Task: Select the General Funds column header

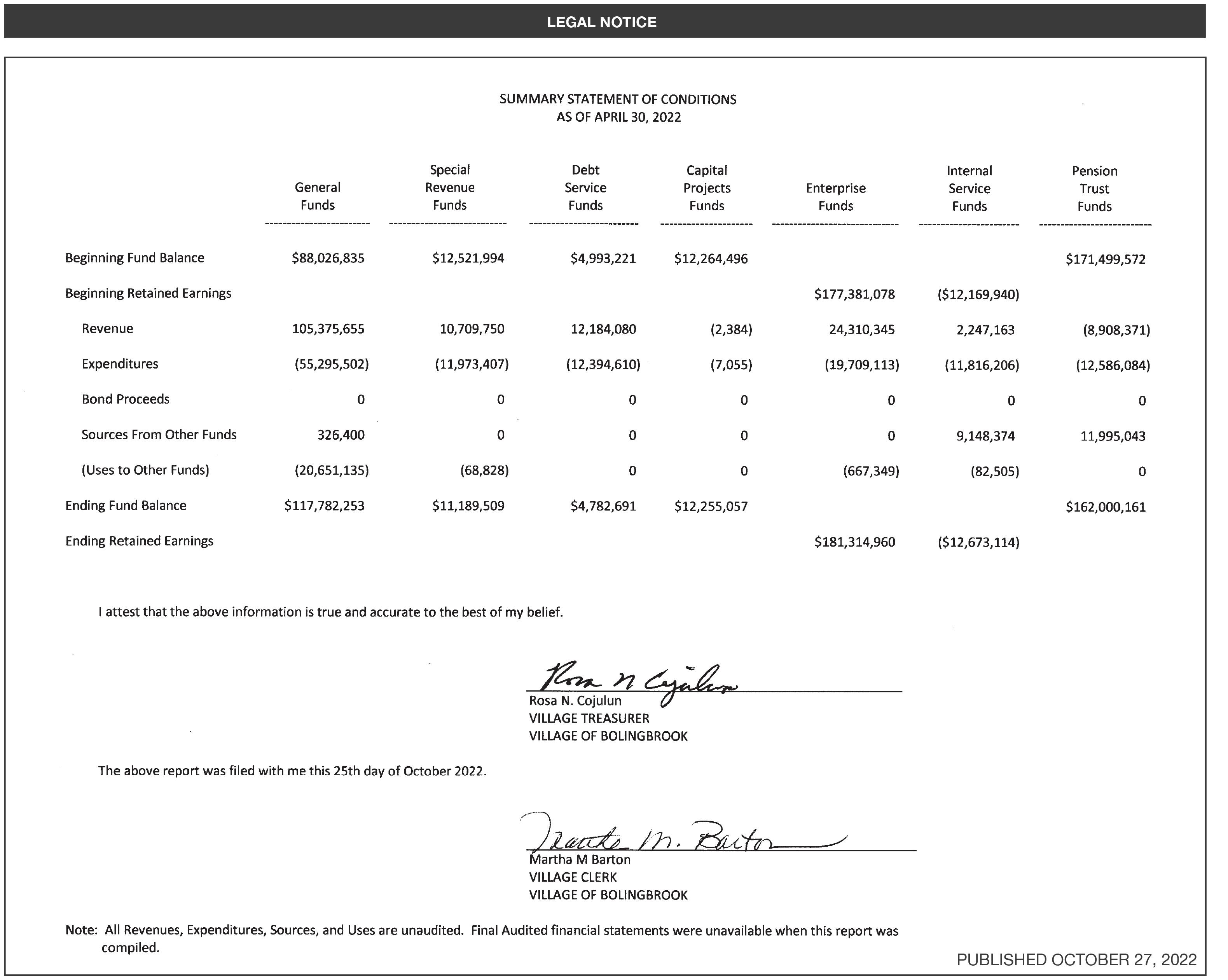Action: coord(318,196)
